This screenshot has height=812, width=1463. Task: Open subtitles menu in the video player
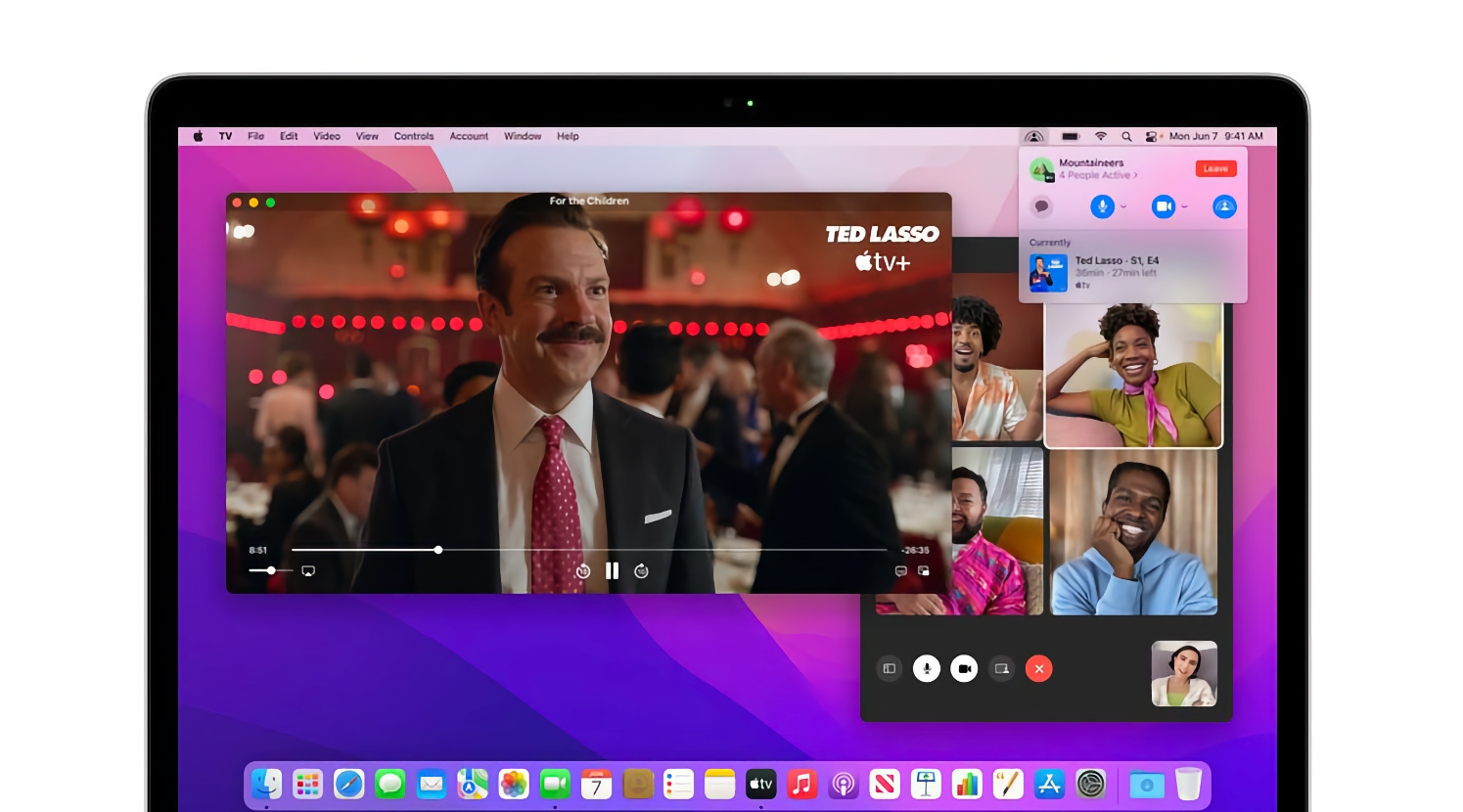click(x=901, y=571)
